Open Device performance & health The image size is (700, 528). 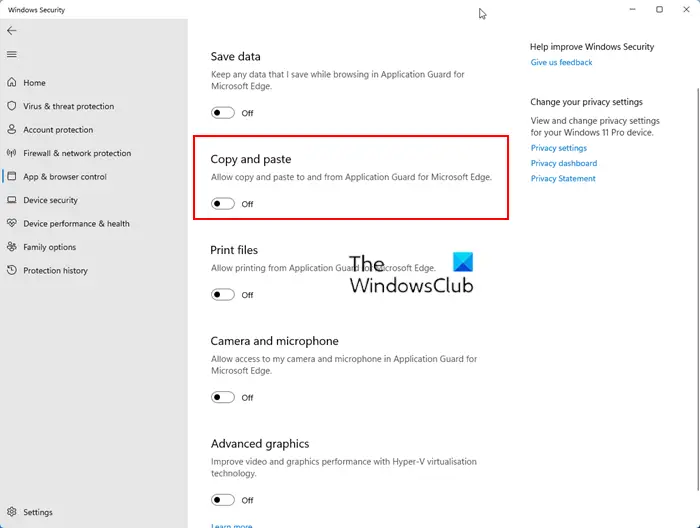(94, 224)
